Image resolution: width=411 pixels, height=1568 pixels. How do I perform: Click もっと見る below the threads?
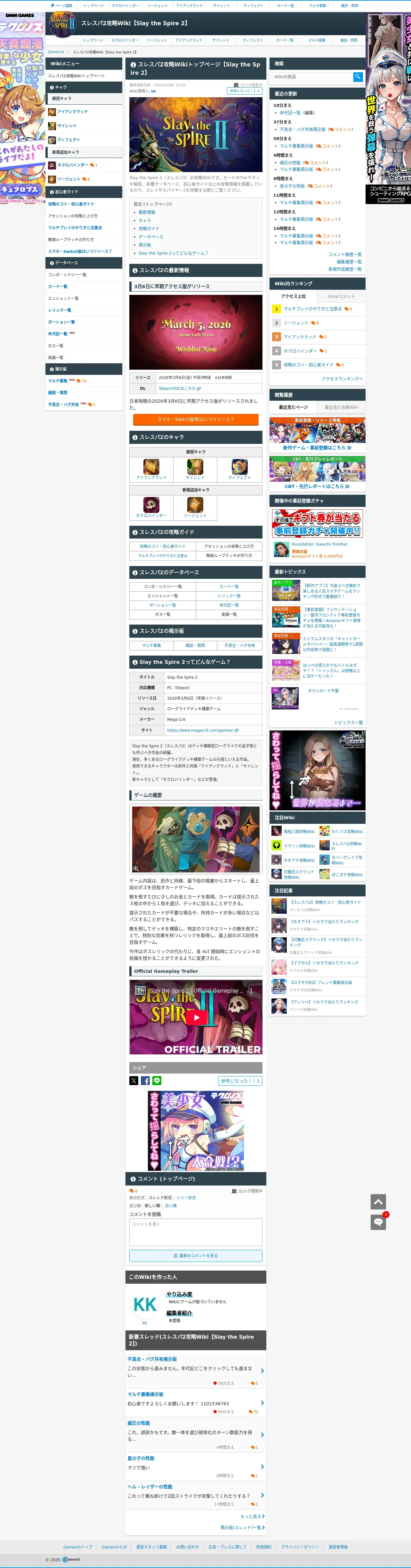(252, 1516)
